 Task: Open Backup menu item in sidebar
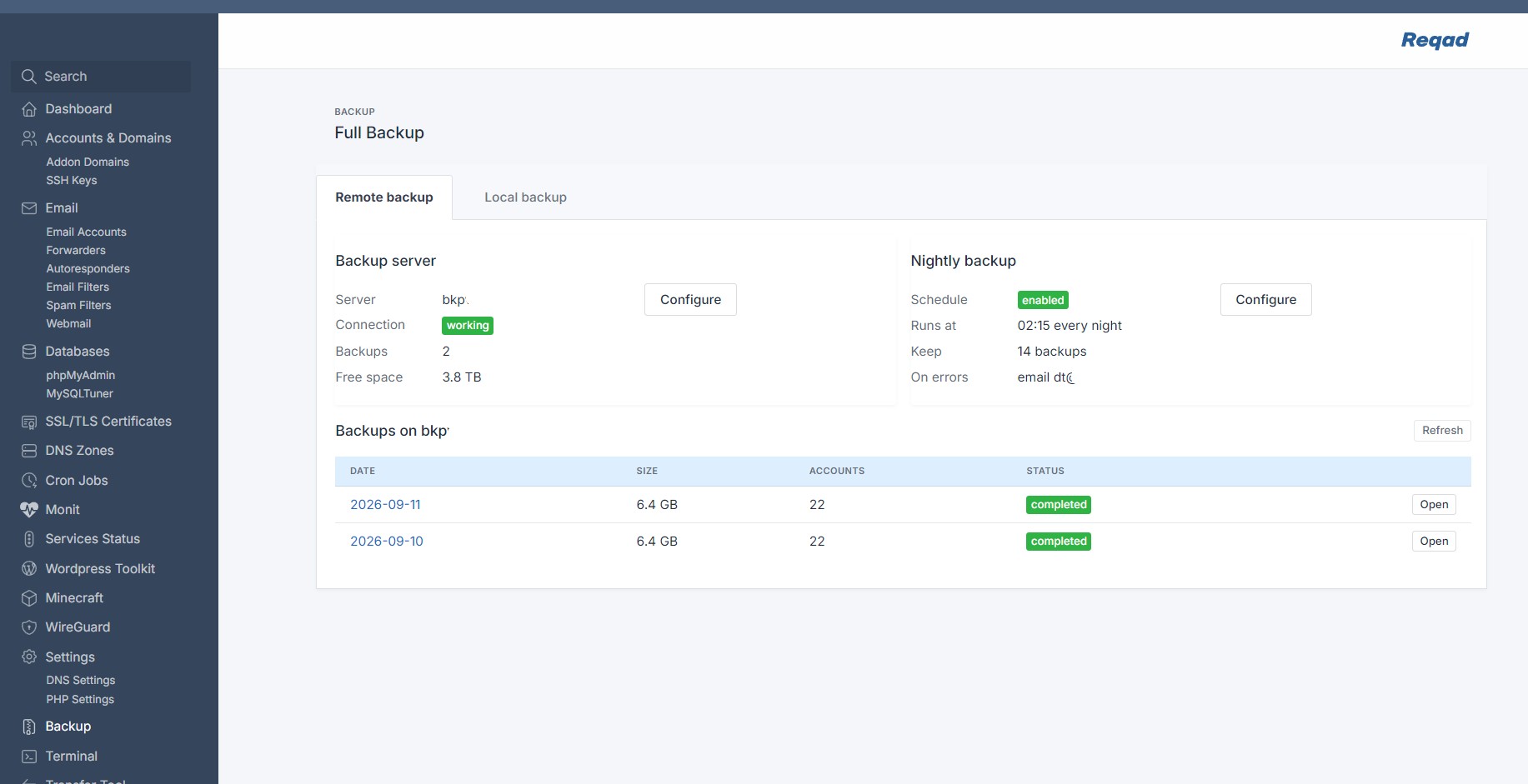[68, 727]
